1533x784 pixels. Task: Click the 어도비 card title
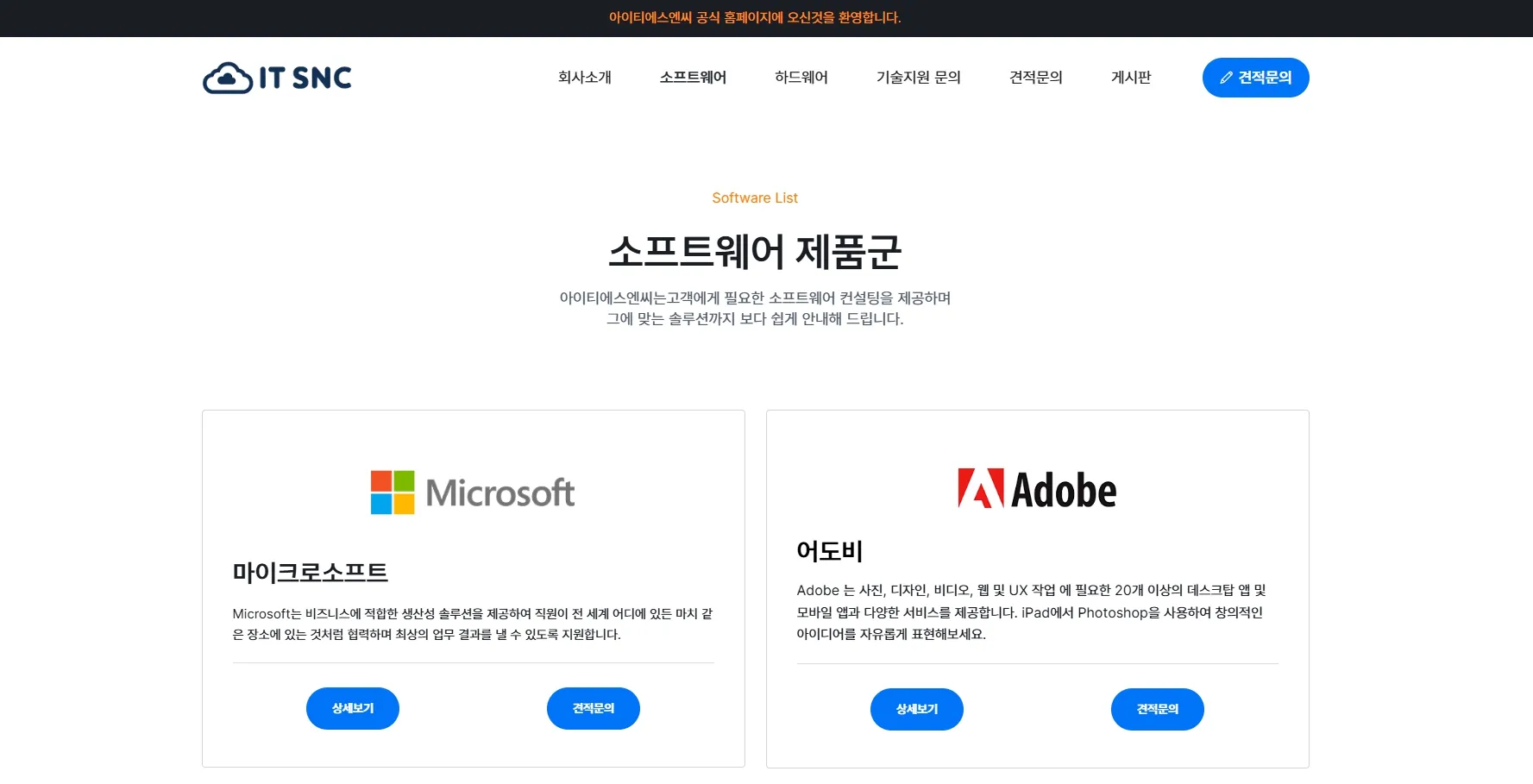[830, 550]
